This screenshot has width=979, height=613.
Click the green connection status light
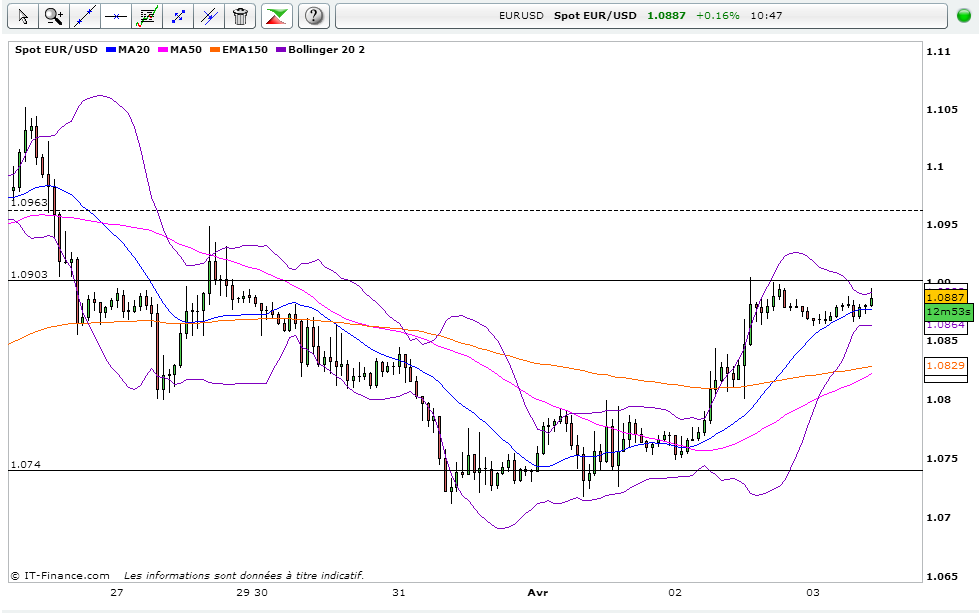tap(963, 16)
